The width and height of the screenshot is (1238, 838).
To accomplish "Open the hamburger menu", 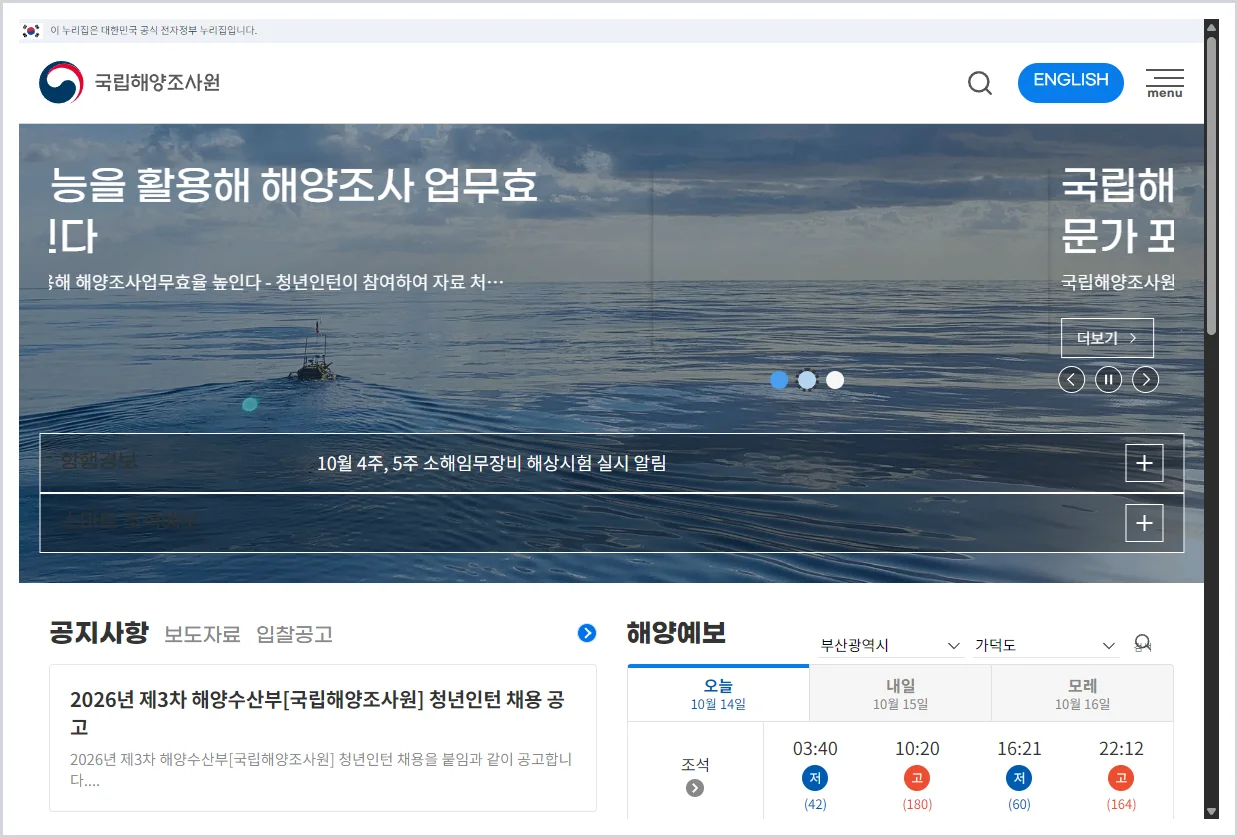I will [x=1165, y=84].
